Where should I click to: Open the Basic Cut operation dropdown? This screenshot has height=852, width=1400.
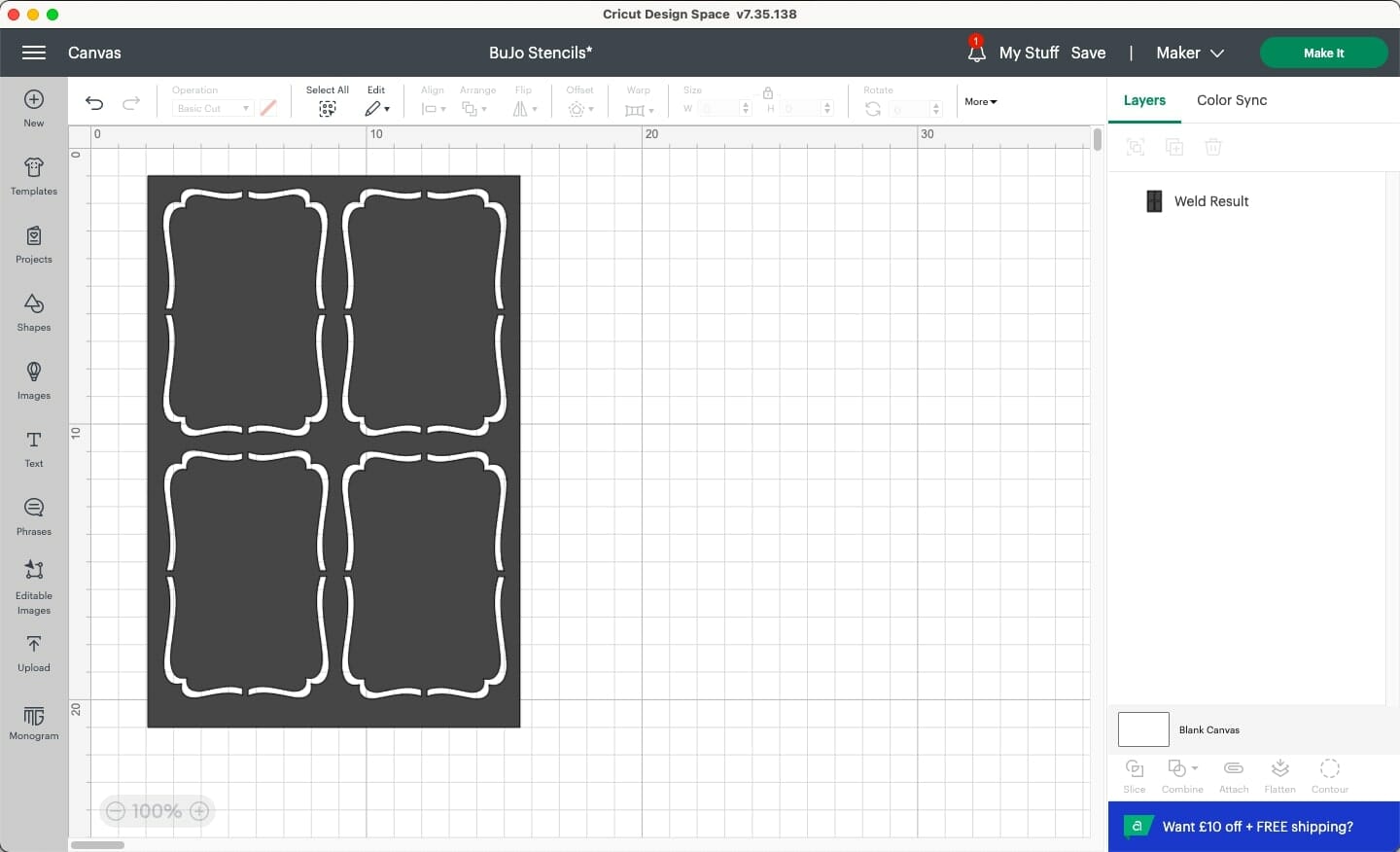click(x=211, y=108)
